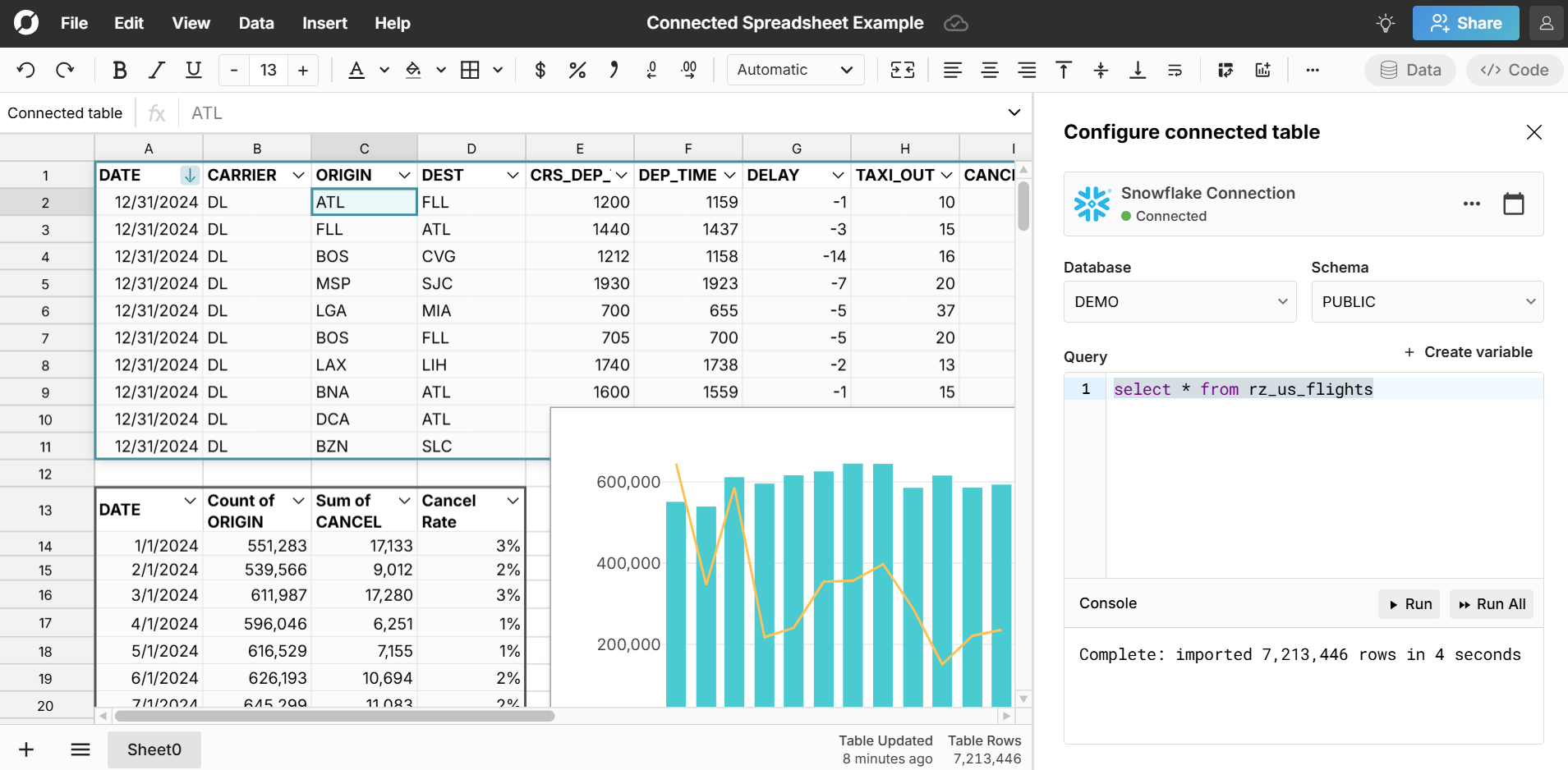Pick a fill color with the paint bucket
The height and width of the screenshot is (770, 1568).
(x=413, y=70)
